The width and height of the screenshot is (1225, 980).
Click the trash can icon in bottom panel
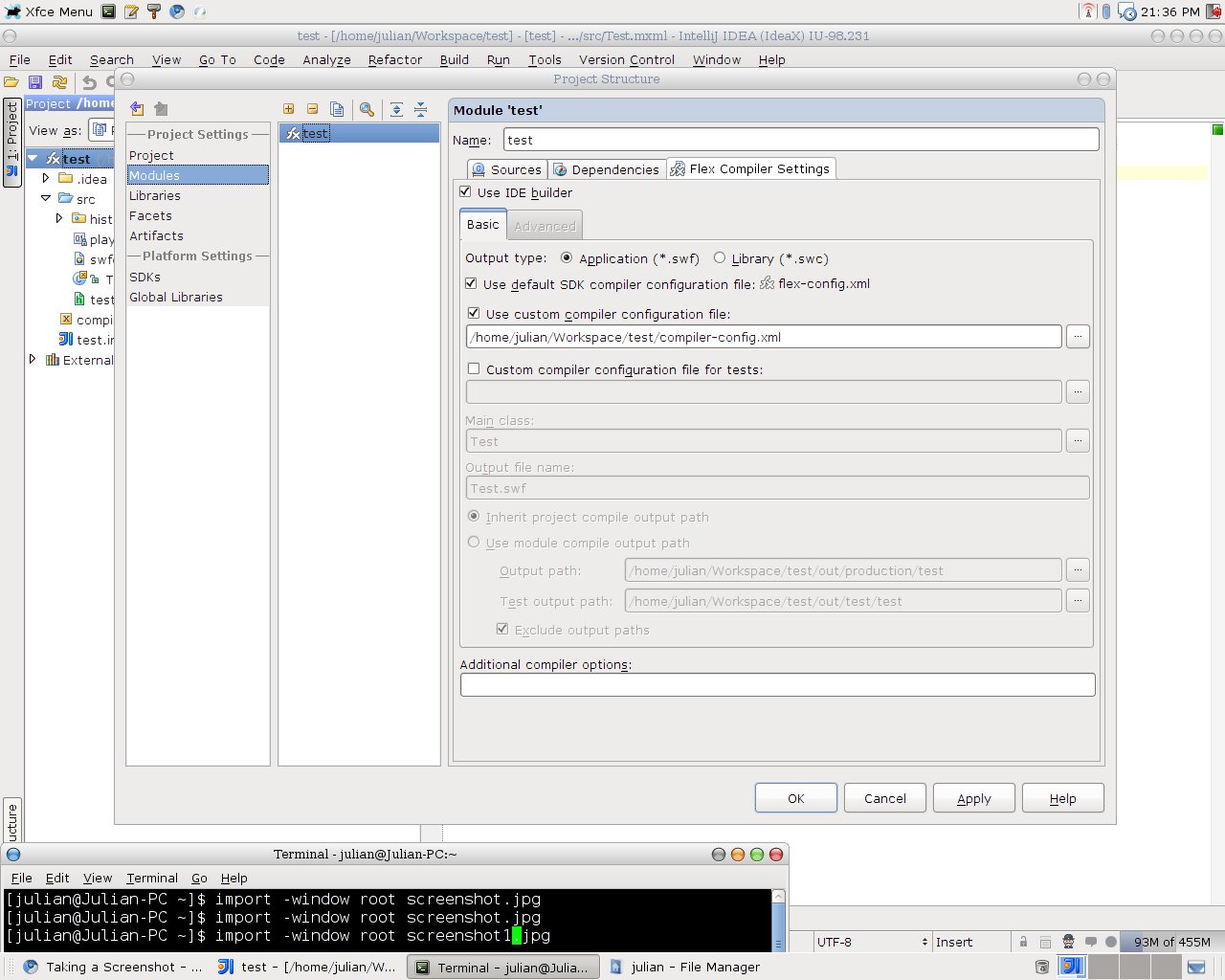click(x=1042, y=967)
